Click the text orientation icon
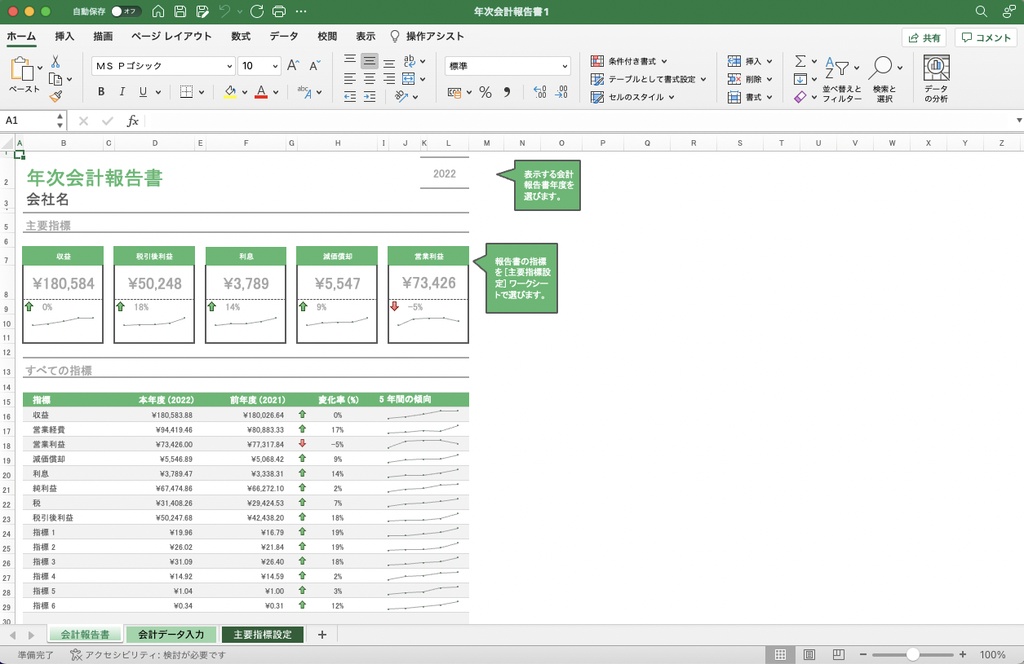This screenshot has height=664, width=1024. [x=401, y=97]
